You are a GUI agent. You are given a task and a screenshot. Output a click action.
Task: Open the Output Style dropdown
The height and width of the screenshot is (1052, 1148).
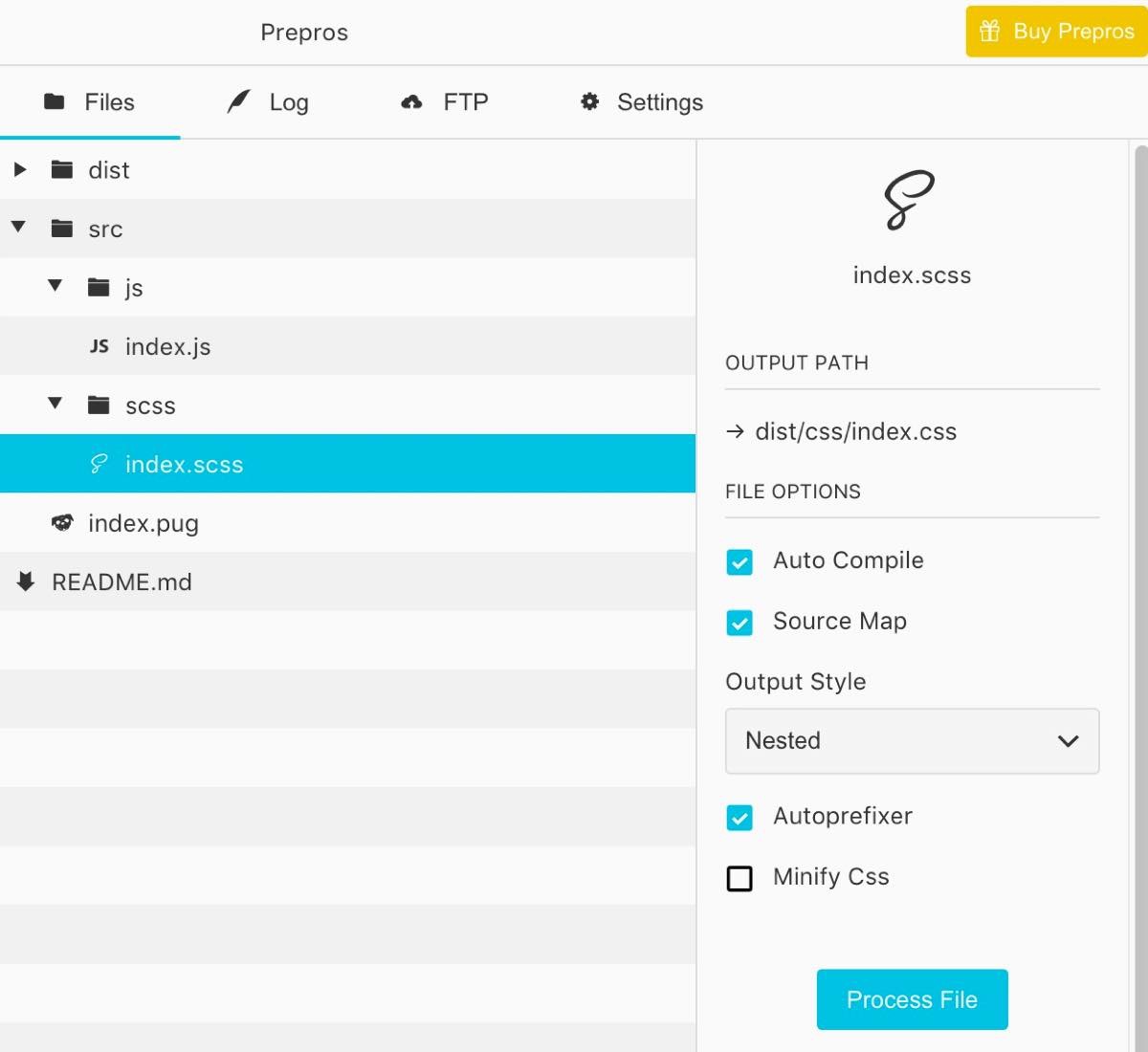912,741
